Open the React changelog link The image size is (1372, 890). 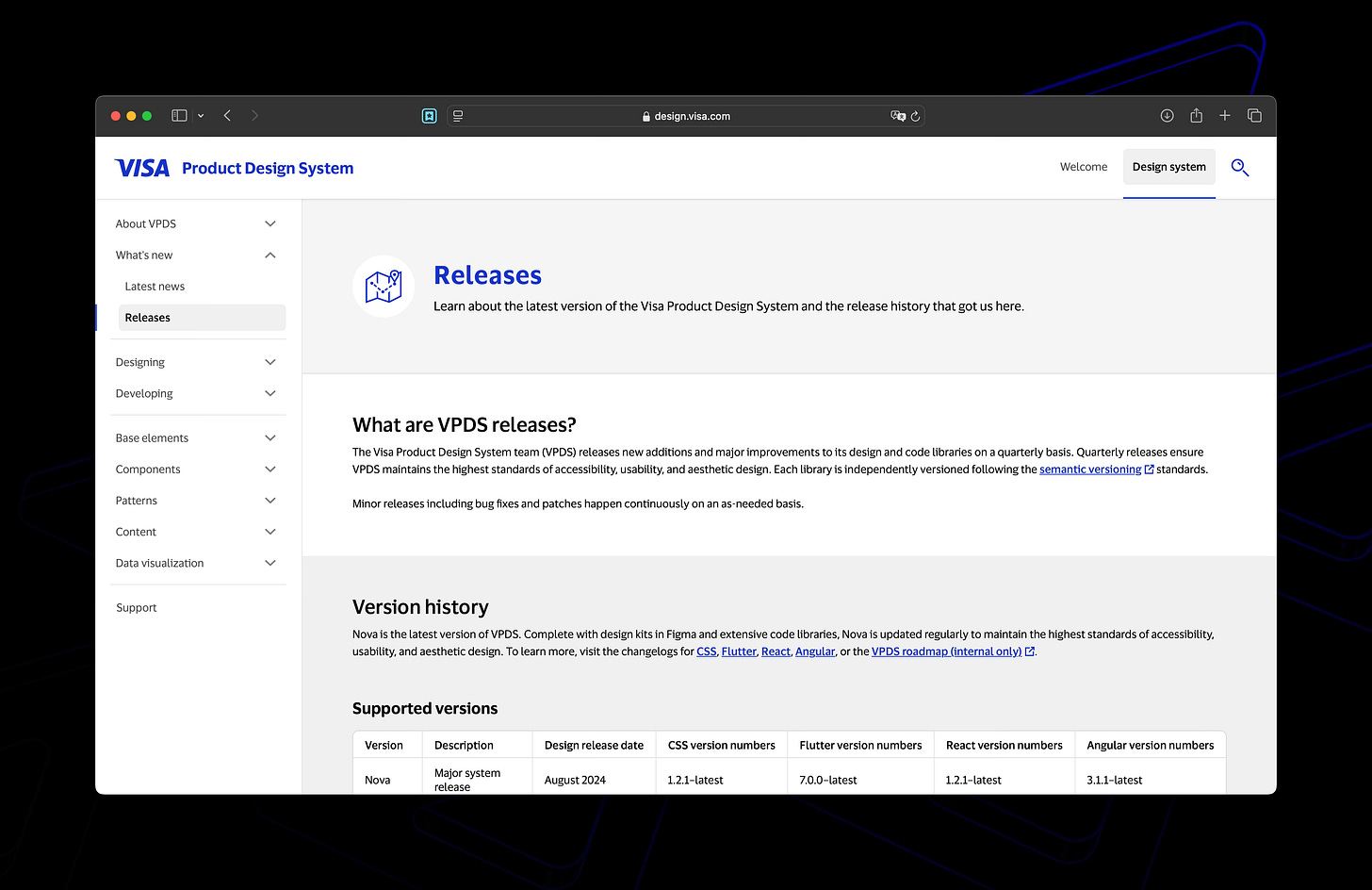[776, 651]
